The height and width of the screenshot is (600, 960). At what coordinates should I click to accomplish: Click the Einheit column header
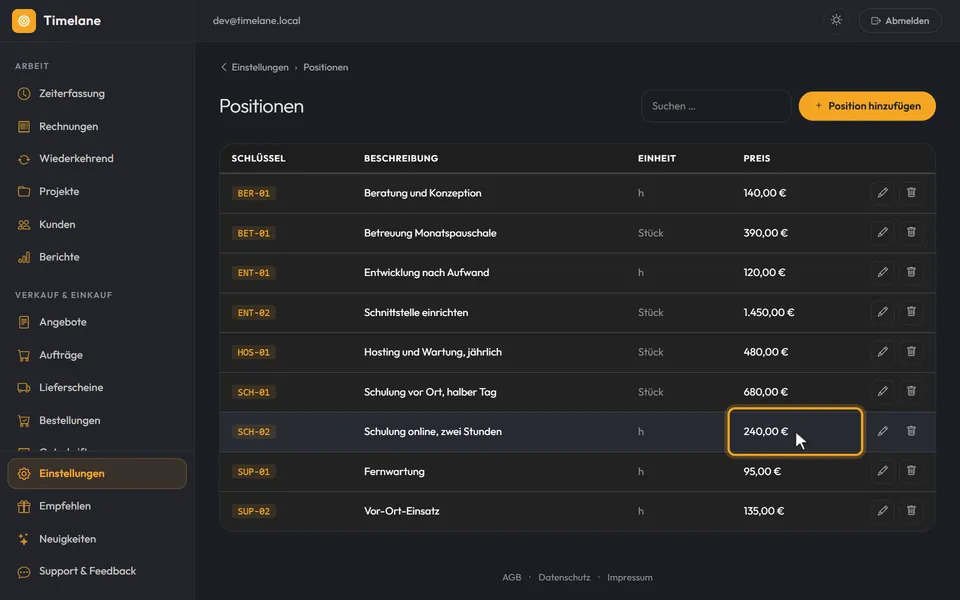[657, 159]
